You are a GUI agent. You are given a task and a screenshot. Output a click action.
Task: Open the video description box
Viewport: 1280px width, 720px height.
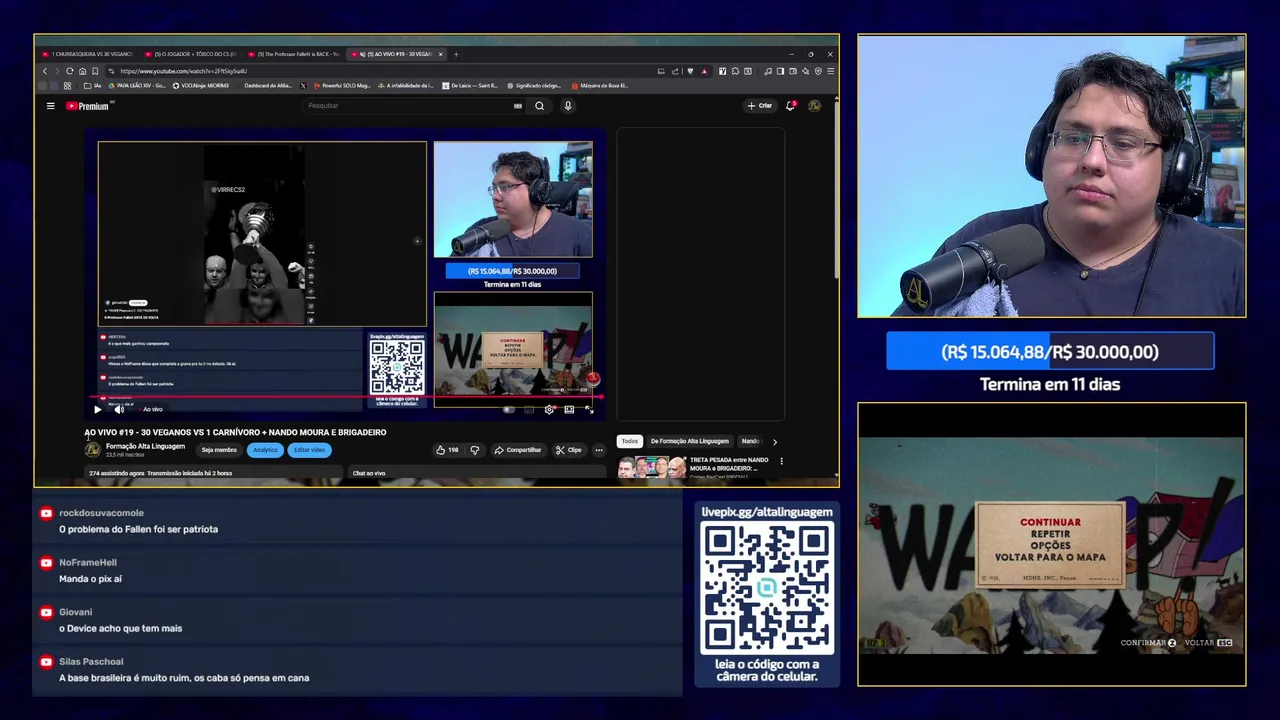pyautogui.click(x=214, y=473)
